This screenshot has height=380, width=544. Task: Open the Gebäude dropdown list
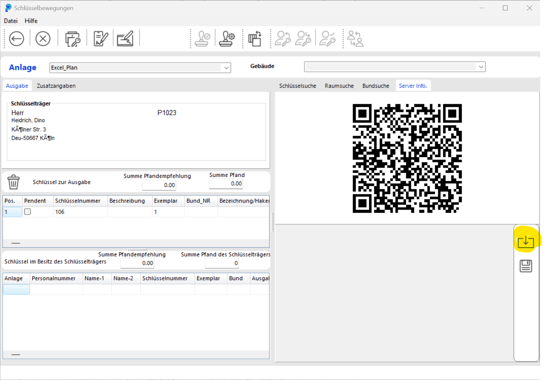[x=481, y=67]
